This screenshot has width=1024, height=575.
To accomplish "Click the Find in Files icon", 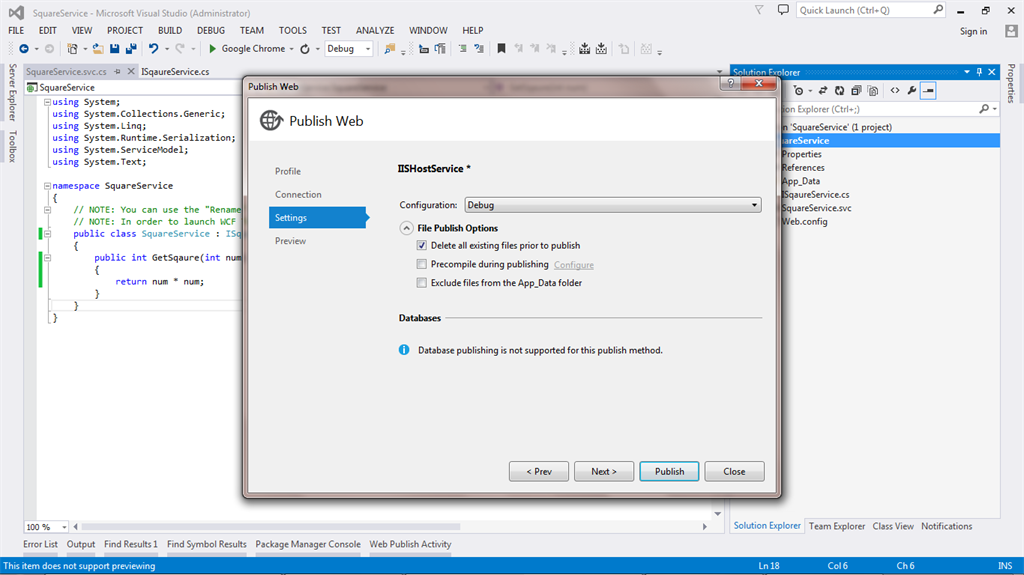I will 390,49.
